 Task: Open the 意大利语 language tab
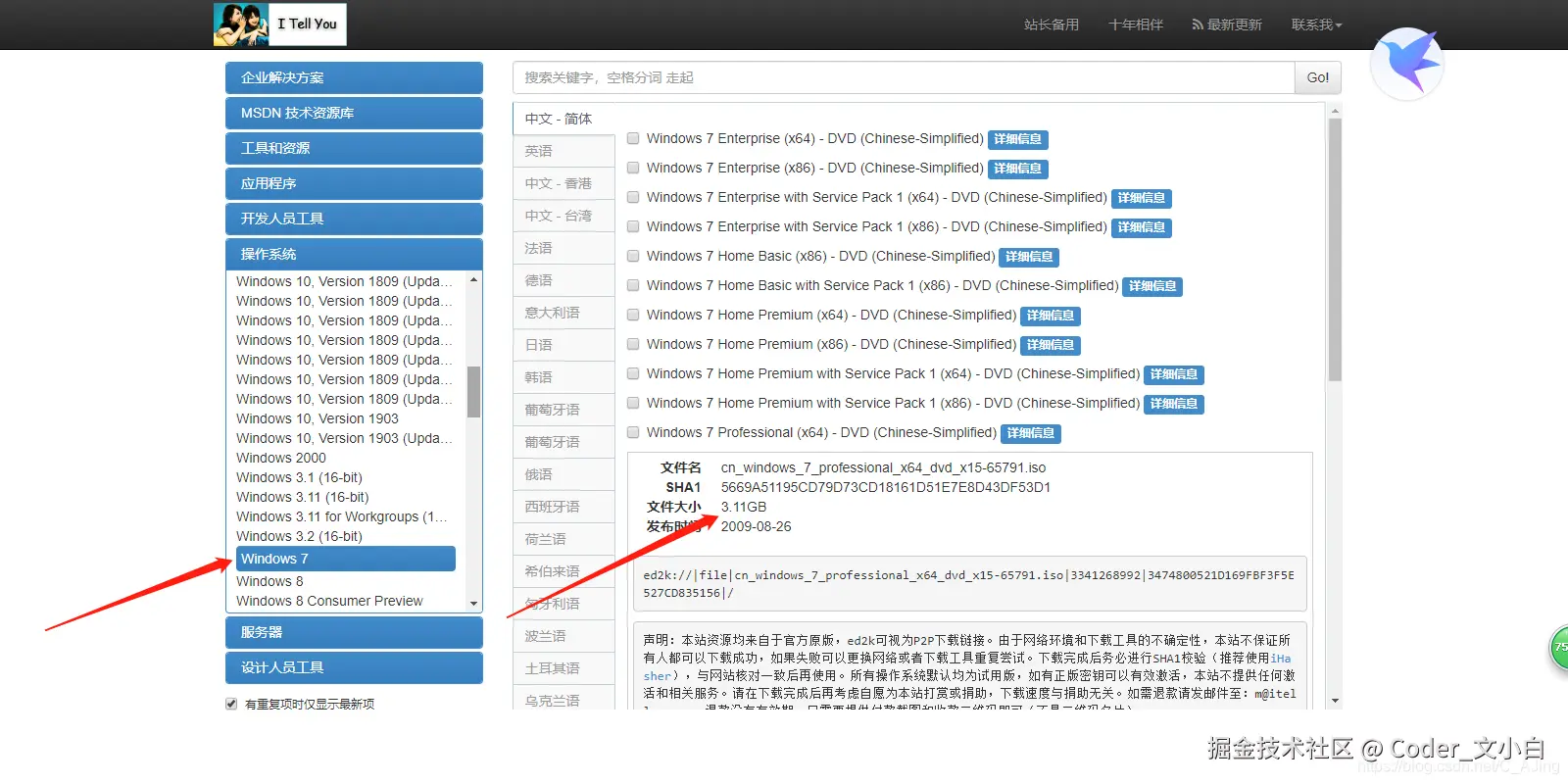click(x=563, y=313)
